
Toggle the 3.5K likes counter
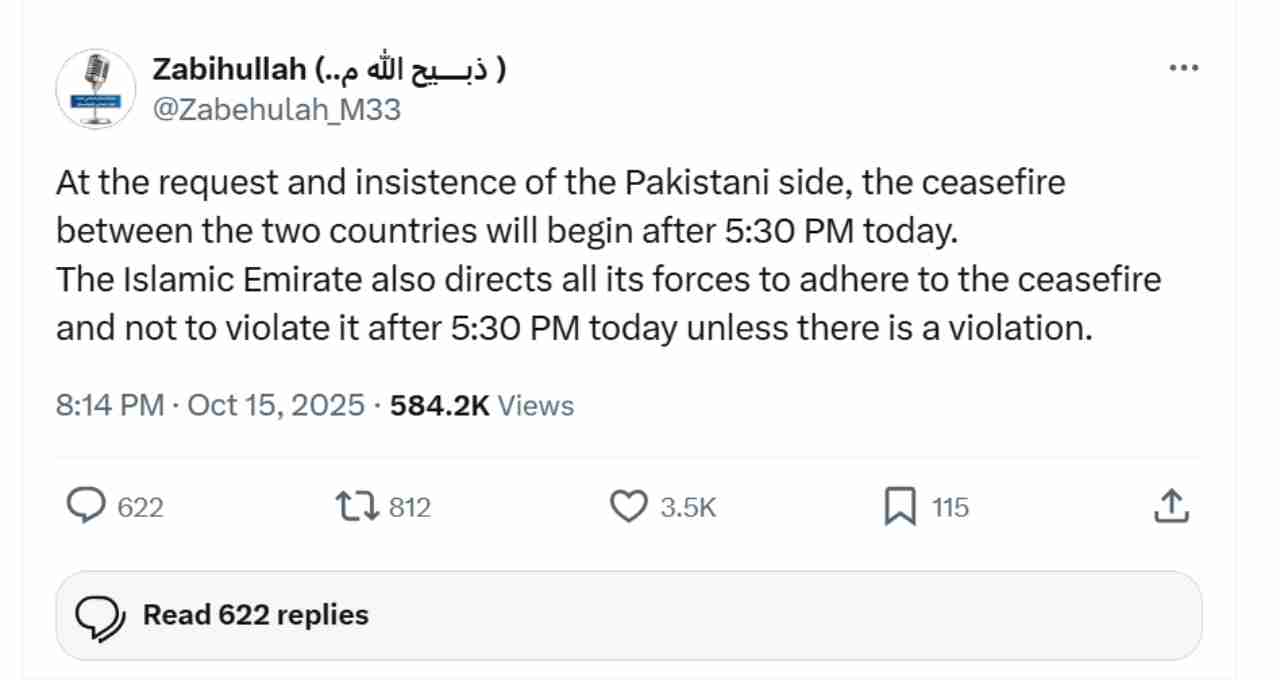688,507
